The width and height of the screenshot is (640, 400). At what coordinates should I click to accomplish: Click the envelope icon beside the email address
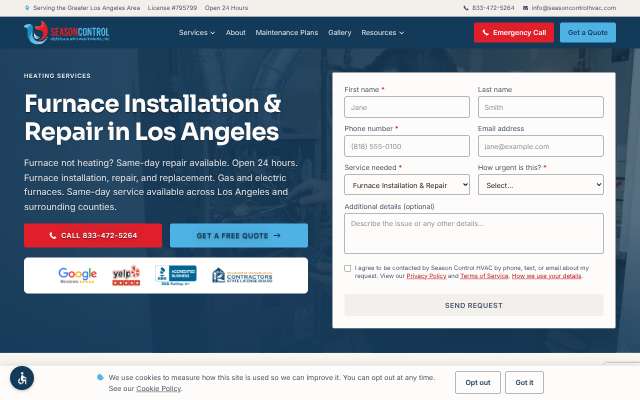coord(525,8)
